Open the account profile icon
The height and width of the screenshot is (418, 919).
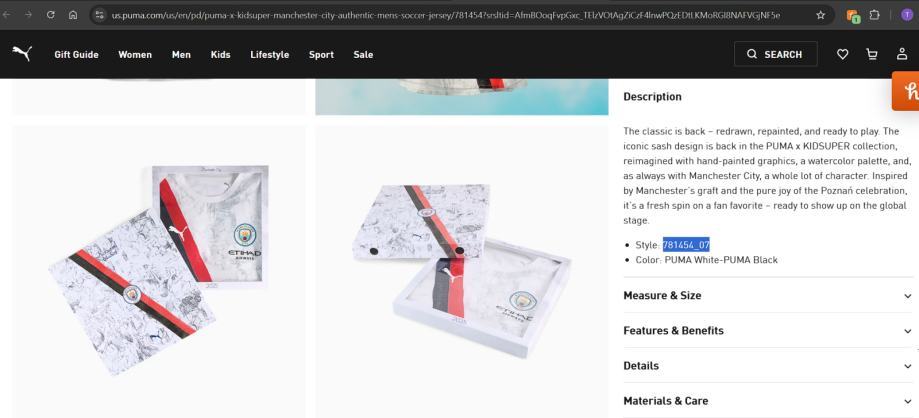pos(902,54)
